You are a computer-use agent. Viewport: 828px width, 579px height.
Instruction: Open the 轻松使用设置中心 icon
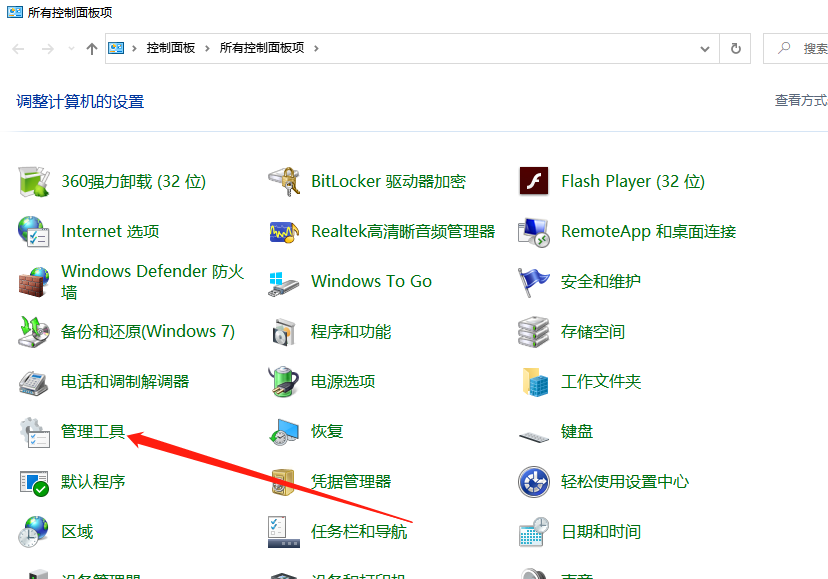533,482
